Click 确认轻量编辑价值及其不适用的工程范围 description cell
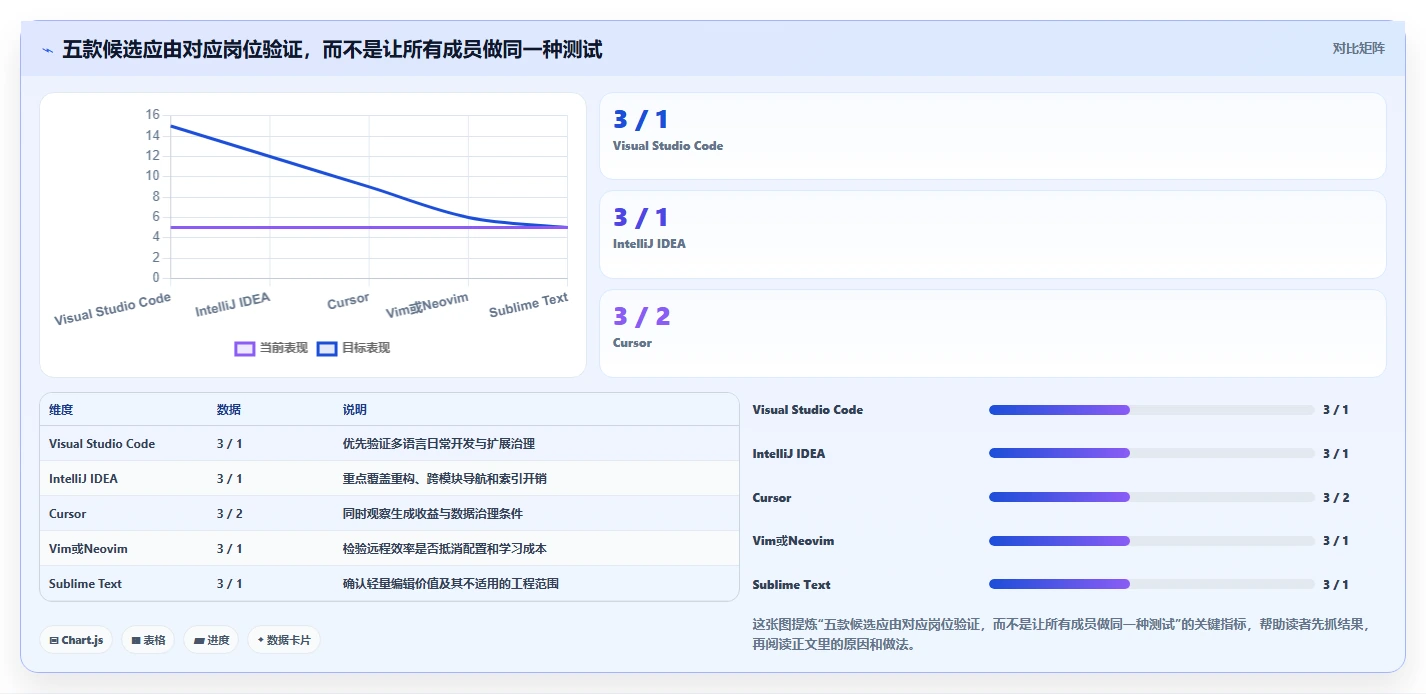 (451, 584)
